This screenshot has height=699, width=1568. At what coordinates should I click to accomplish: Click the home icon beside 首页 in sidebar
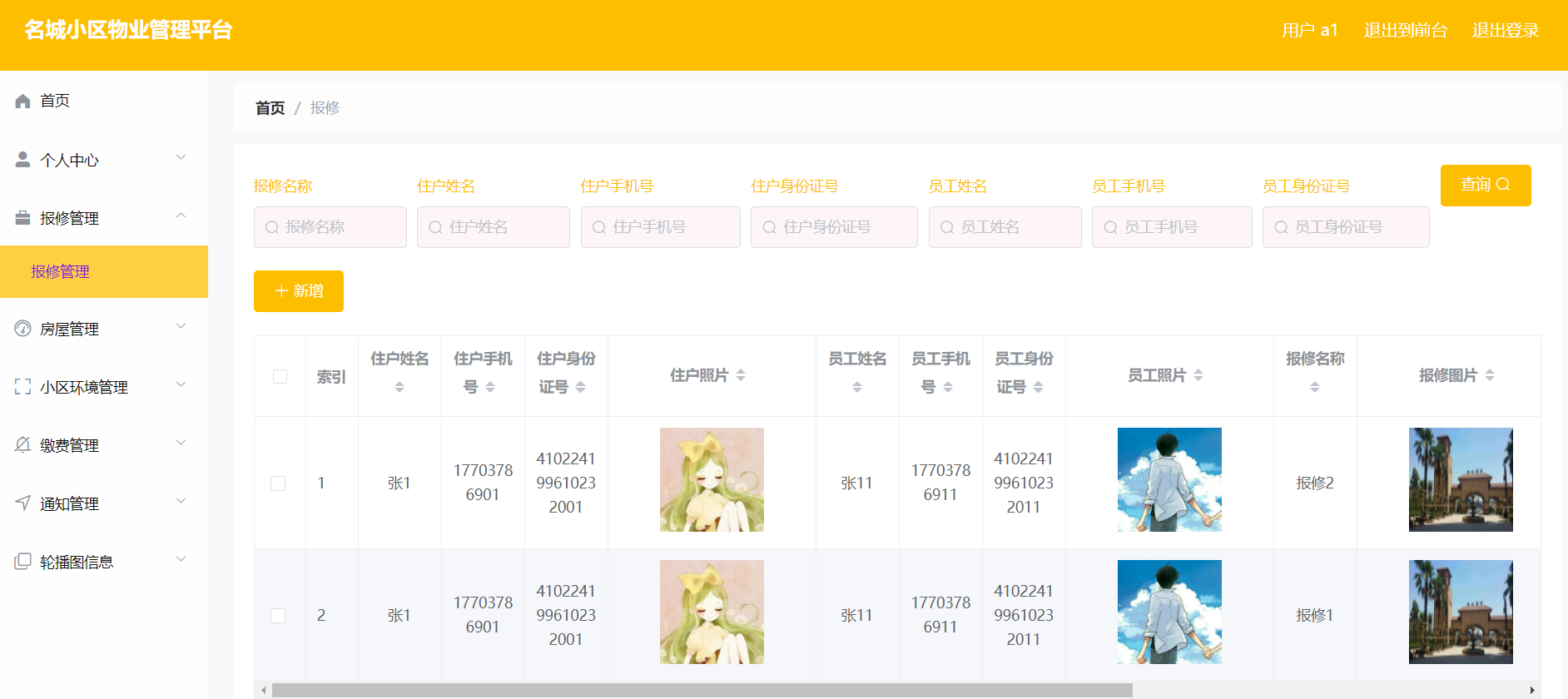(22, 101)
